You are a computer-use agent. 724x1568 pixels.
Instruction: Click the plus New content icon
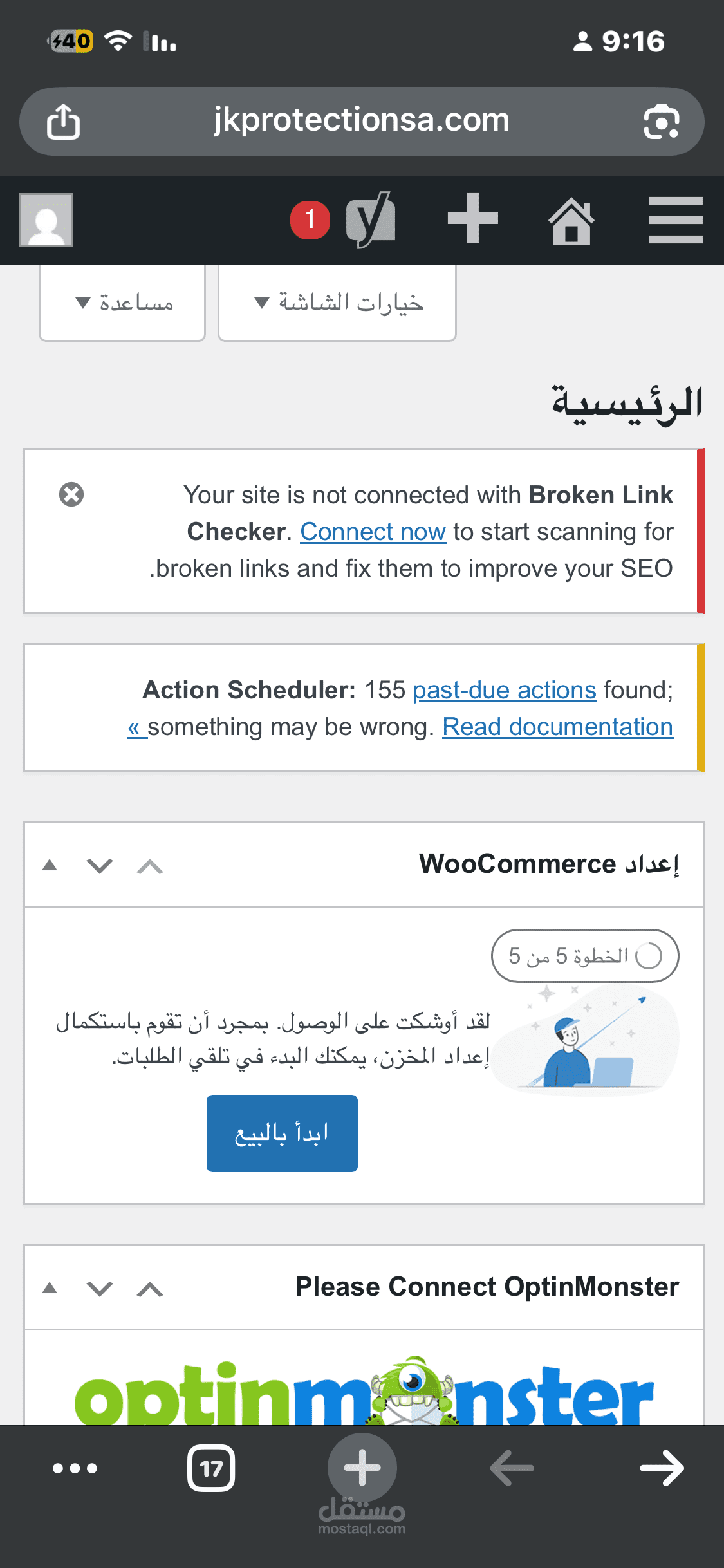[473, 219]
